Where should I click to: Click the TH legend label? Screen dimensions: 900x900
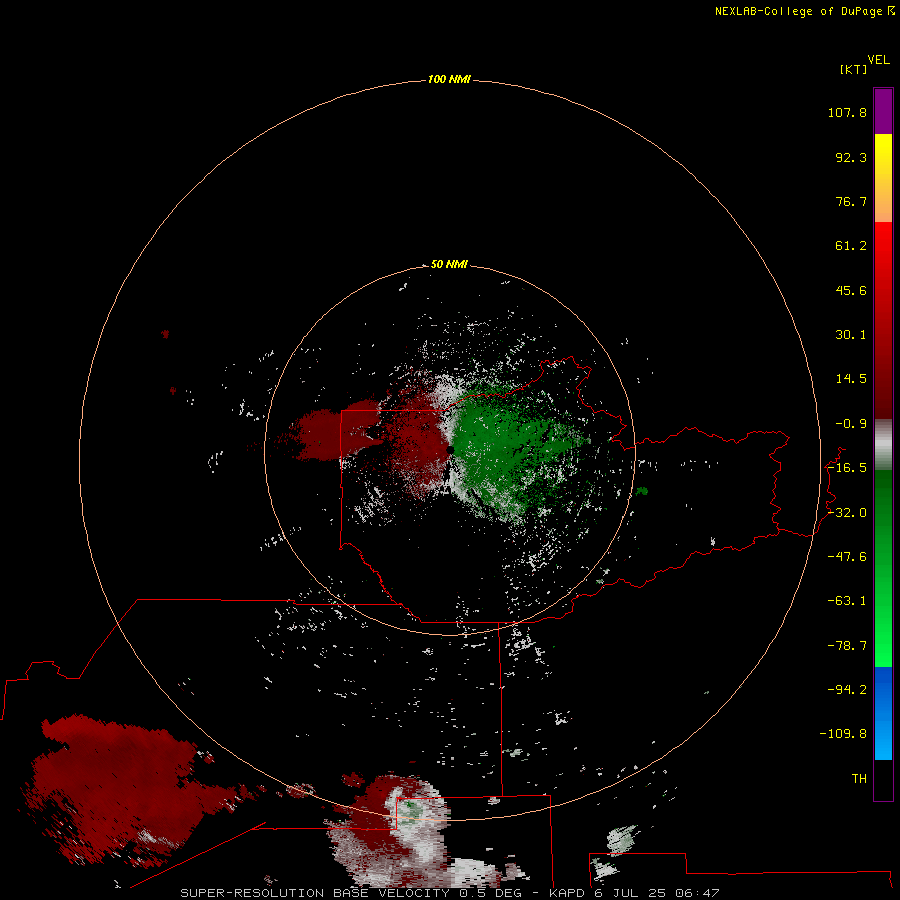(x=859, y=779)
